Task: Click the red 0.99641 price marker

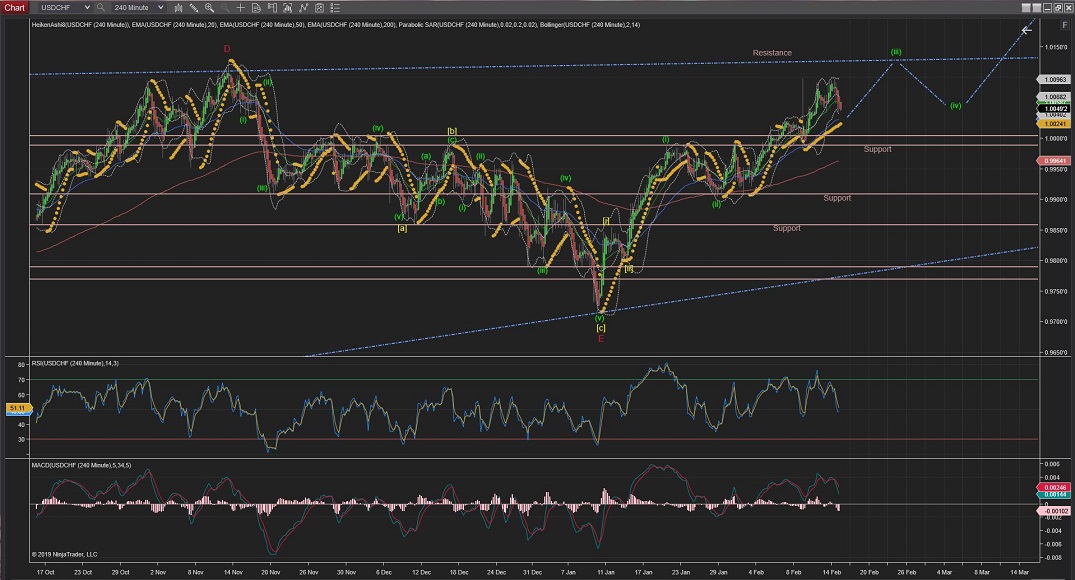Action: pos(1055,161)
